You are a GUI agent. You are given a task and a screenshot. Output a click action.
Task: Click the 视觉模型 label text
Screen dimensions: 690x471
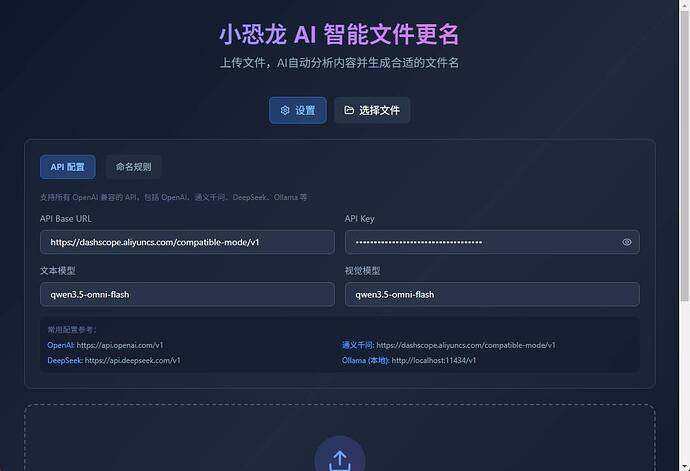click(363, 271)
